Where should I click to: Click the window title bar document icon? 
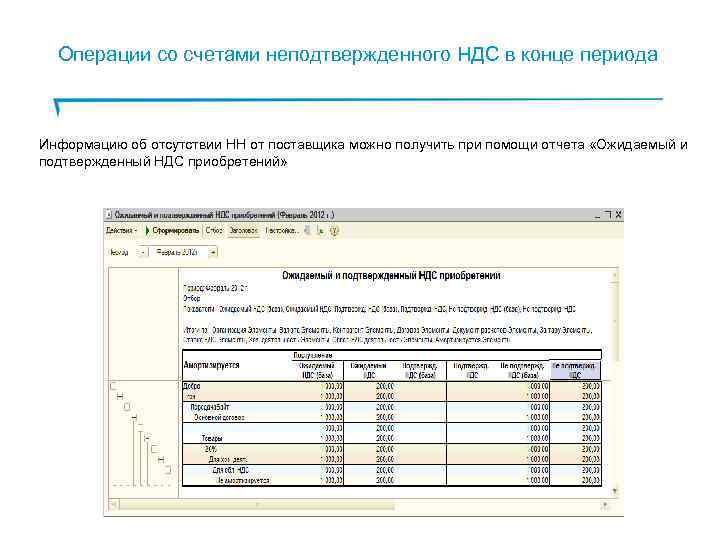(109, 214)
